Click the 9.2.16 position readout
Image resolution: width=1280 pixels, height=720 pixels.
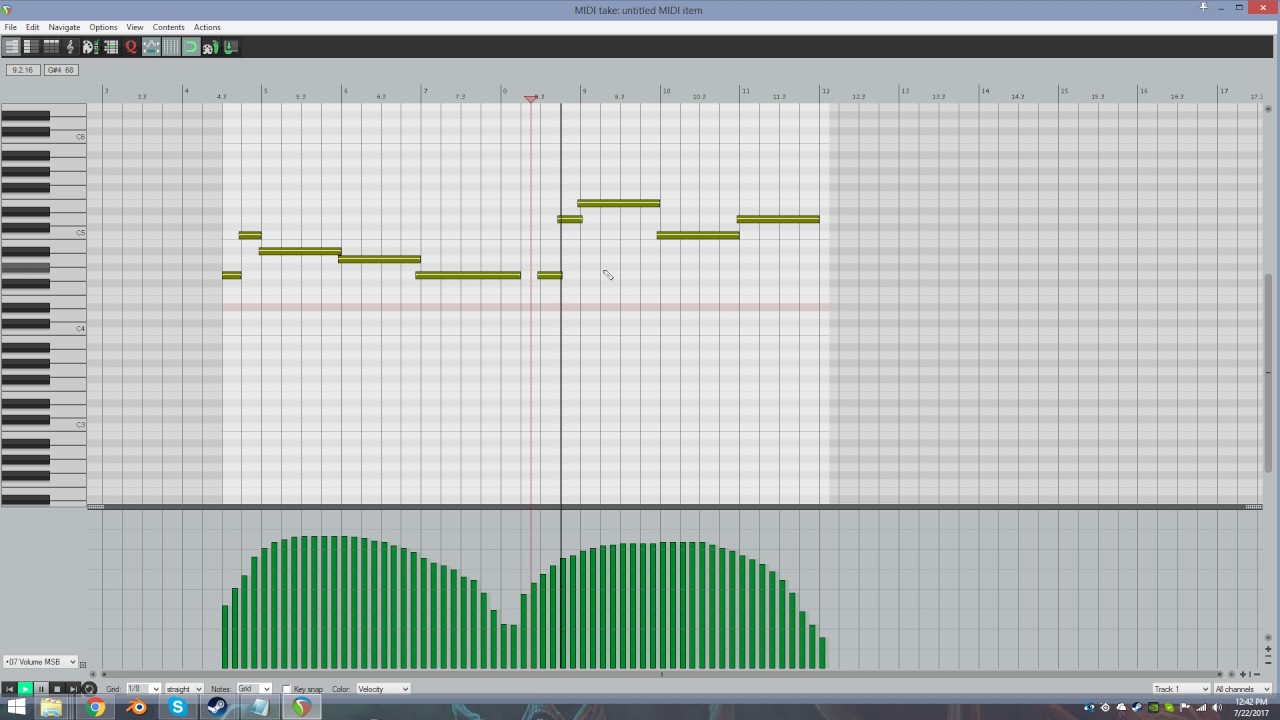[23, 70]
